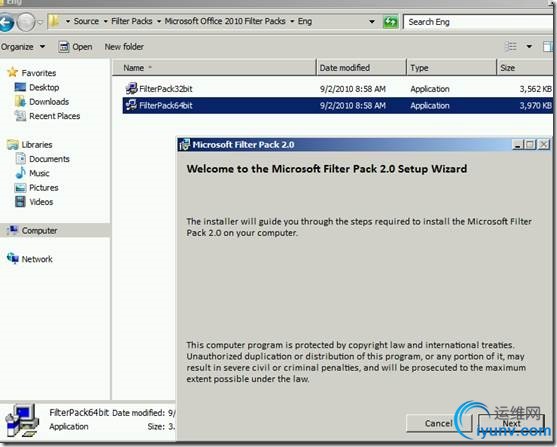Image resolution: width=557 pixels, height=447 pixels.
Task: Go to the Source breadcrumb folder
Action: click(86, 21)
